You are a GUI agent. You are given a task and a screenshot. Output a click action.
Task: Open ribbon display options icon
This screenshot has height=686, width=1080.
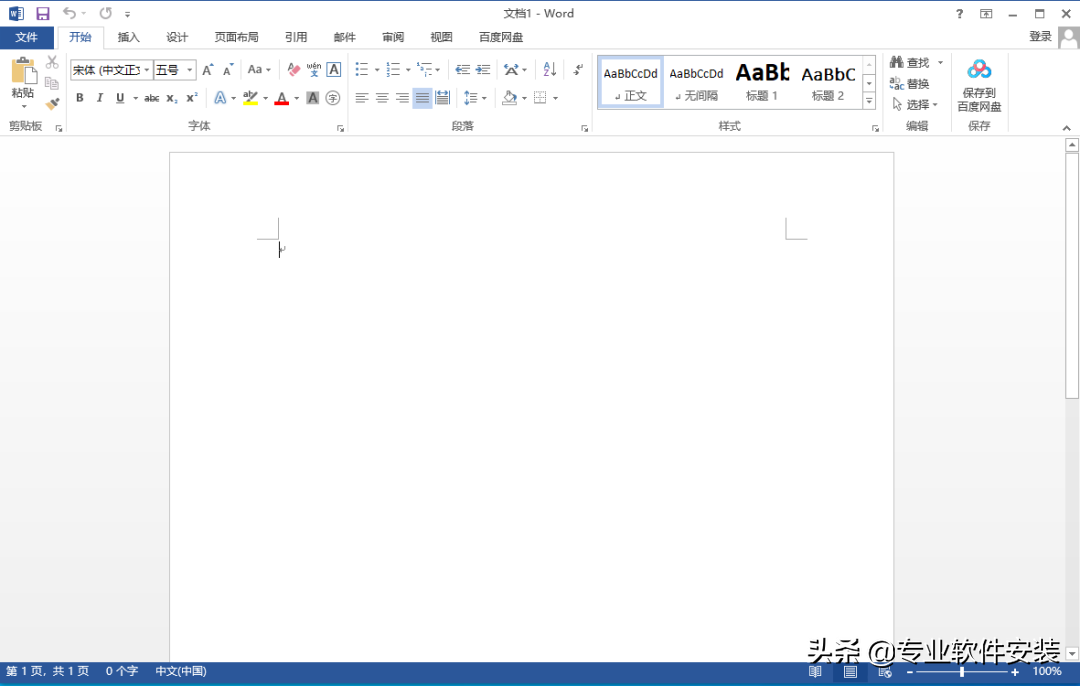tap(986, 14)
